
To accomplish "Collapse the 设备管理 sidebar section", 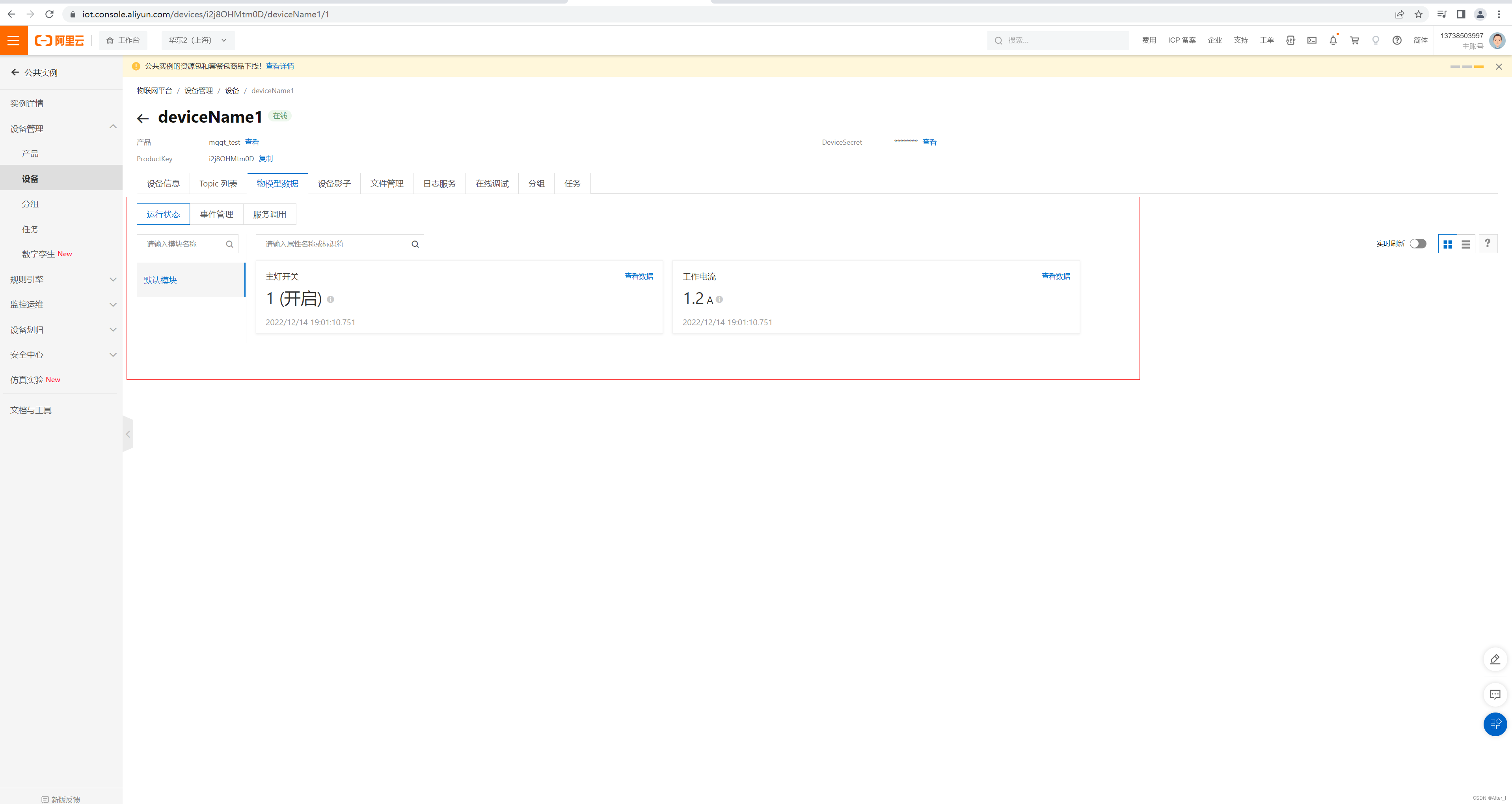I will click(x=113, y=127).
